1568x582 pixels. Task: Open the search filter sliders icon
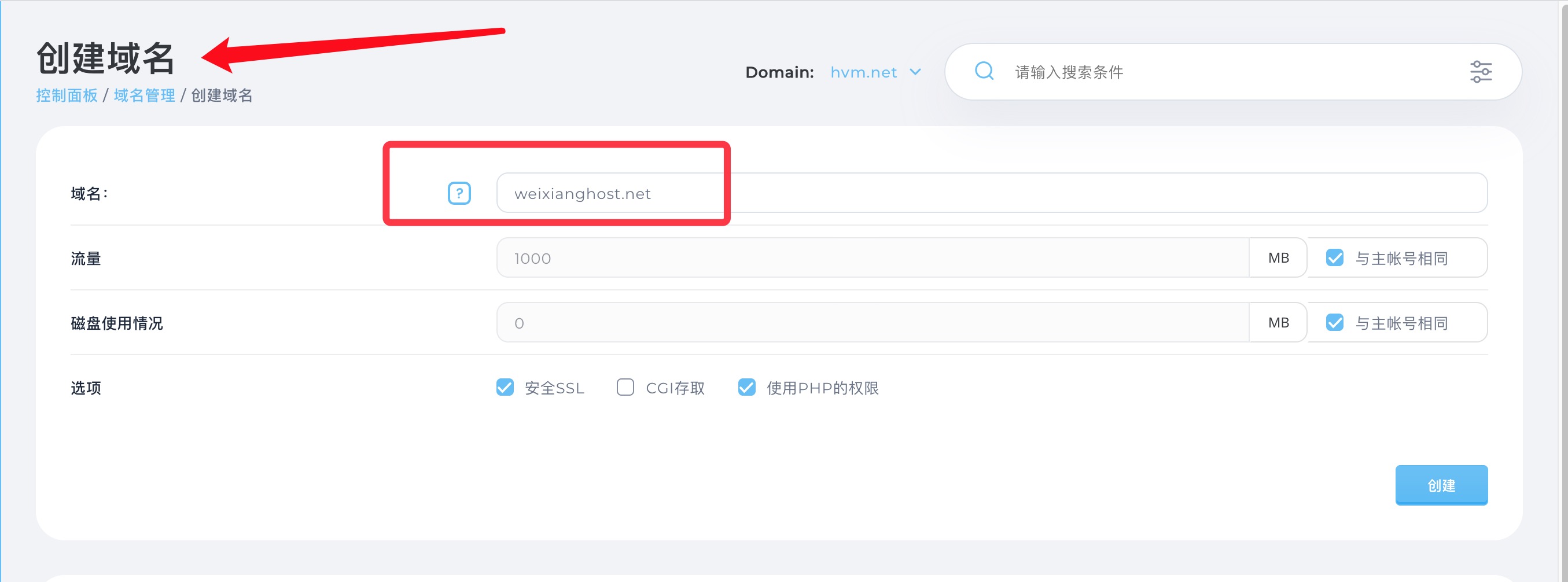tap(1481, 72)
